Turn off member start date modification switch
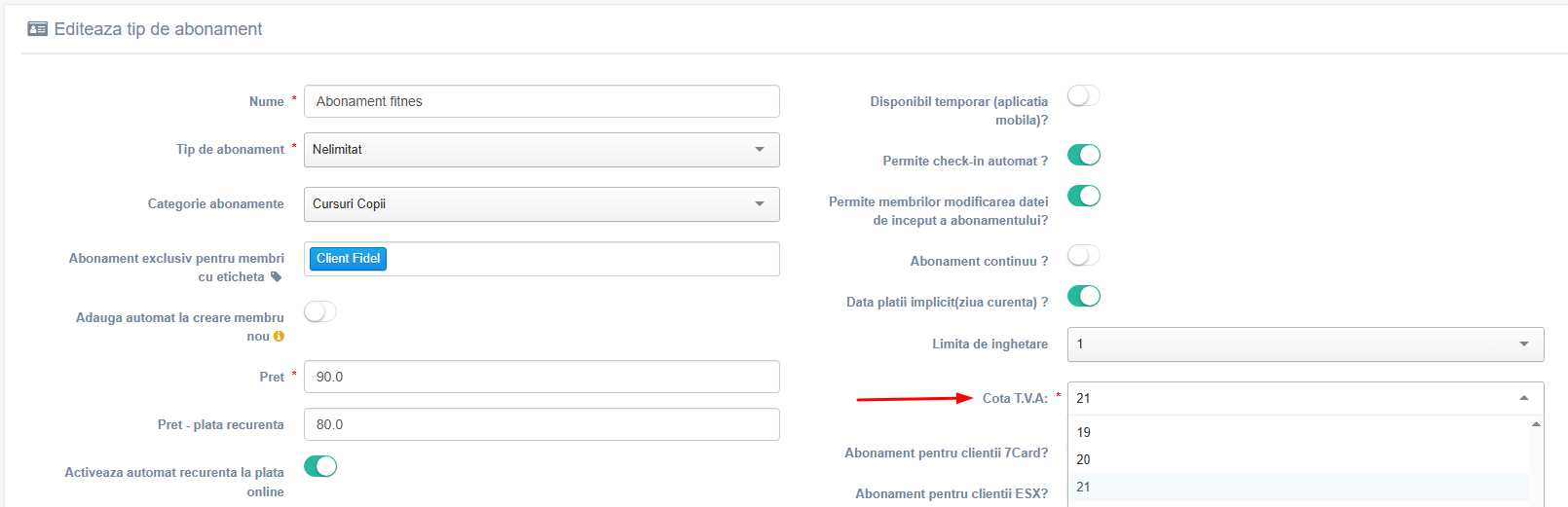The width and height of the screenshot is (1568, 507). [1084, 196]
